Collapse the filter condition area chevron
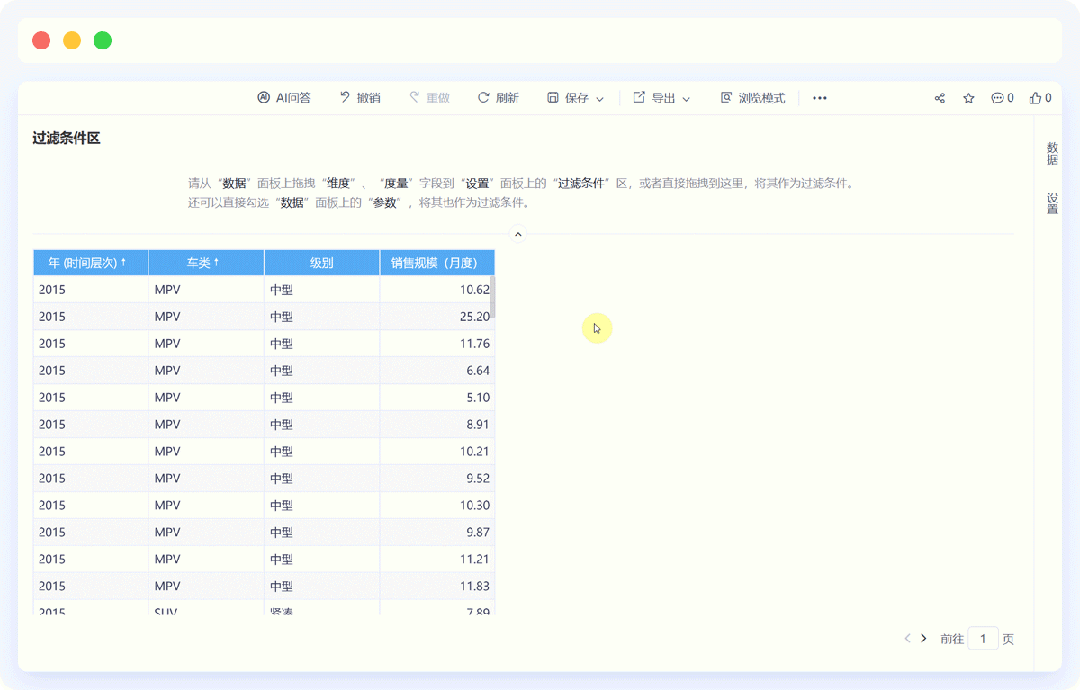Image resolution: width=1080 pixels, height=690 pixels. click(x=518, y=234)
